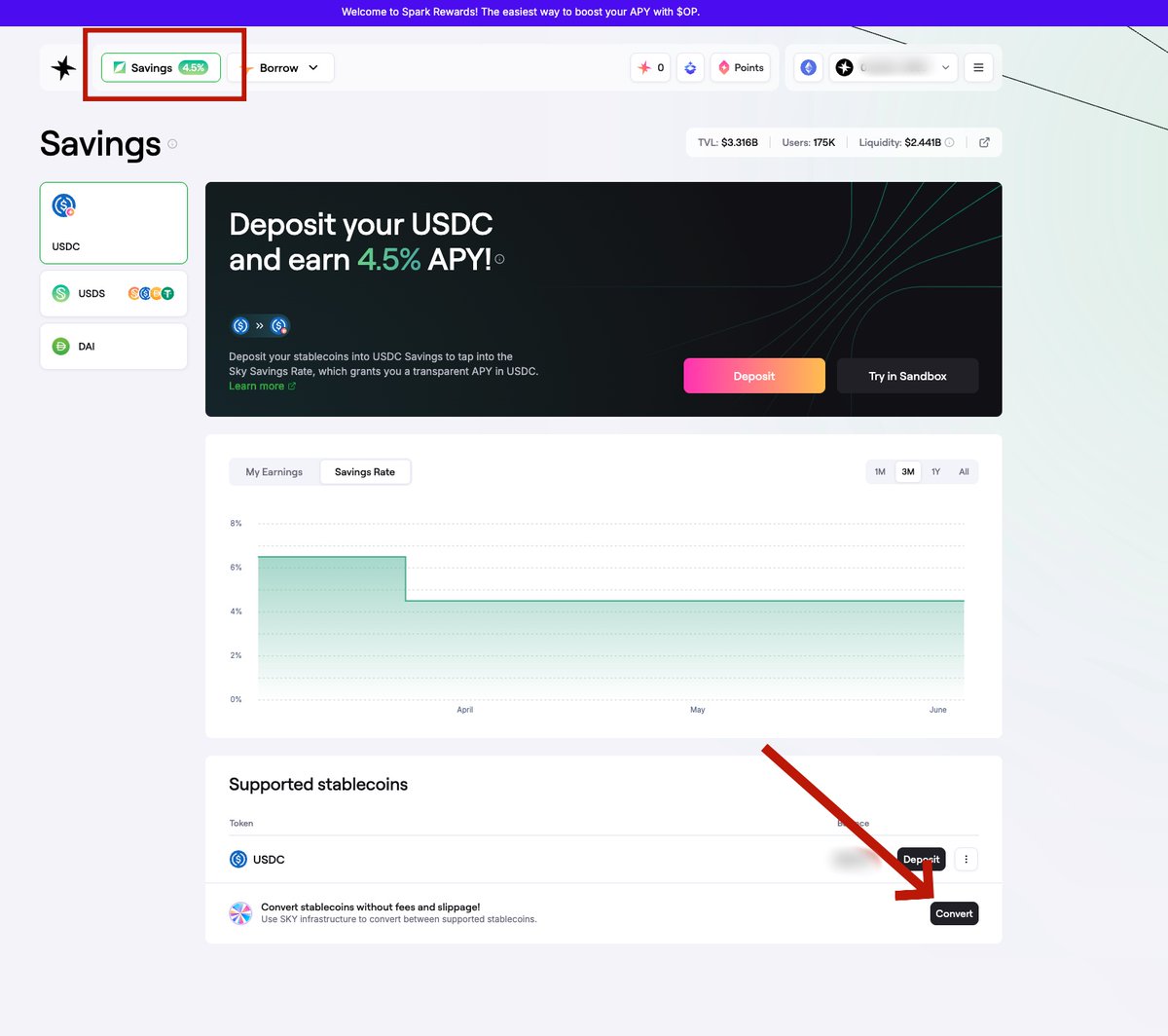Click the APY info icon in banner
This screenshot has width=1168, height=1036.
click(x=499, y=259)
